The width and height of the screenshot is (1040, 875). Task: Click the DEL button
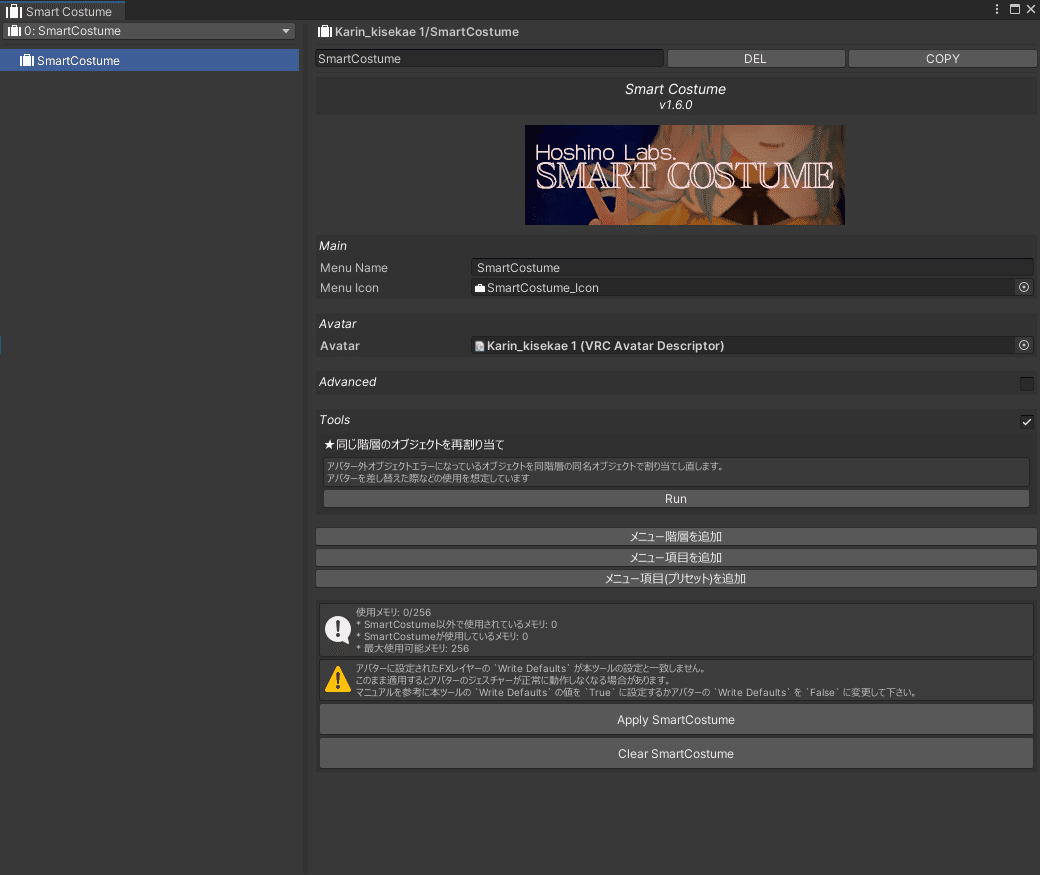[x=755, y=58]
